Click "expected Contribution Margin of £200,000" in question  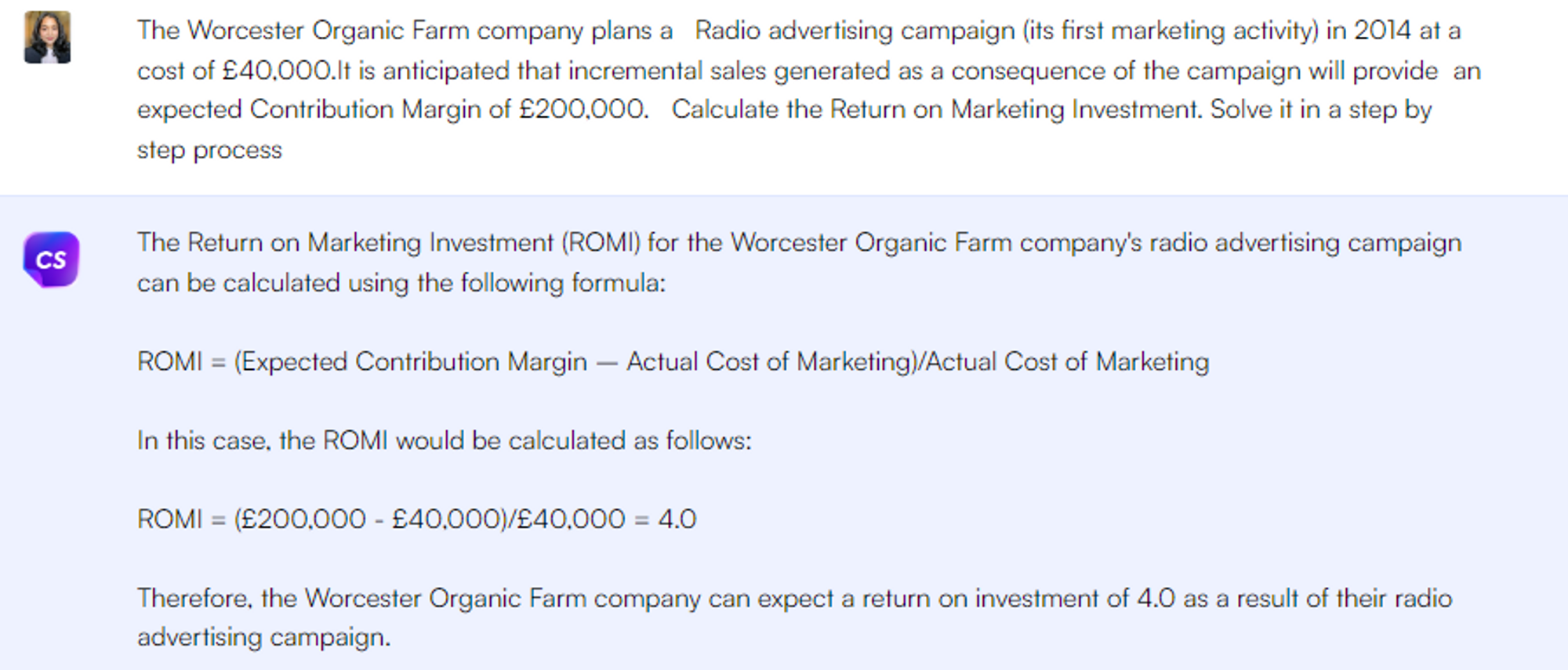click(392, 110)
